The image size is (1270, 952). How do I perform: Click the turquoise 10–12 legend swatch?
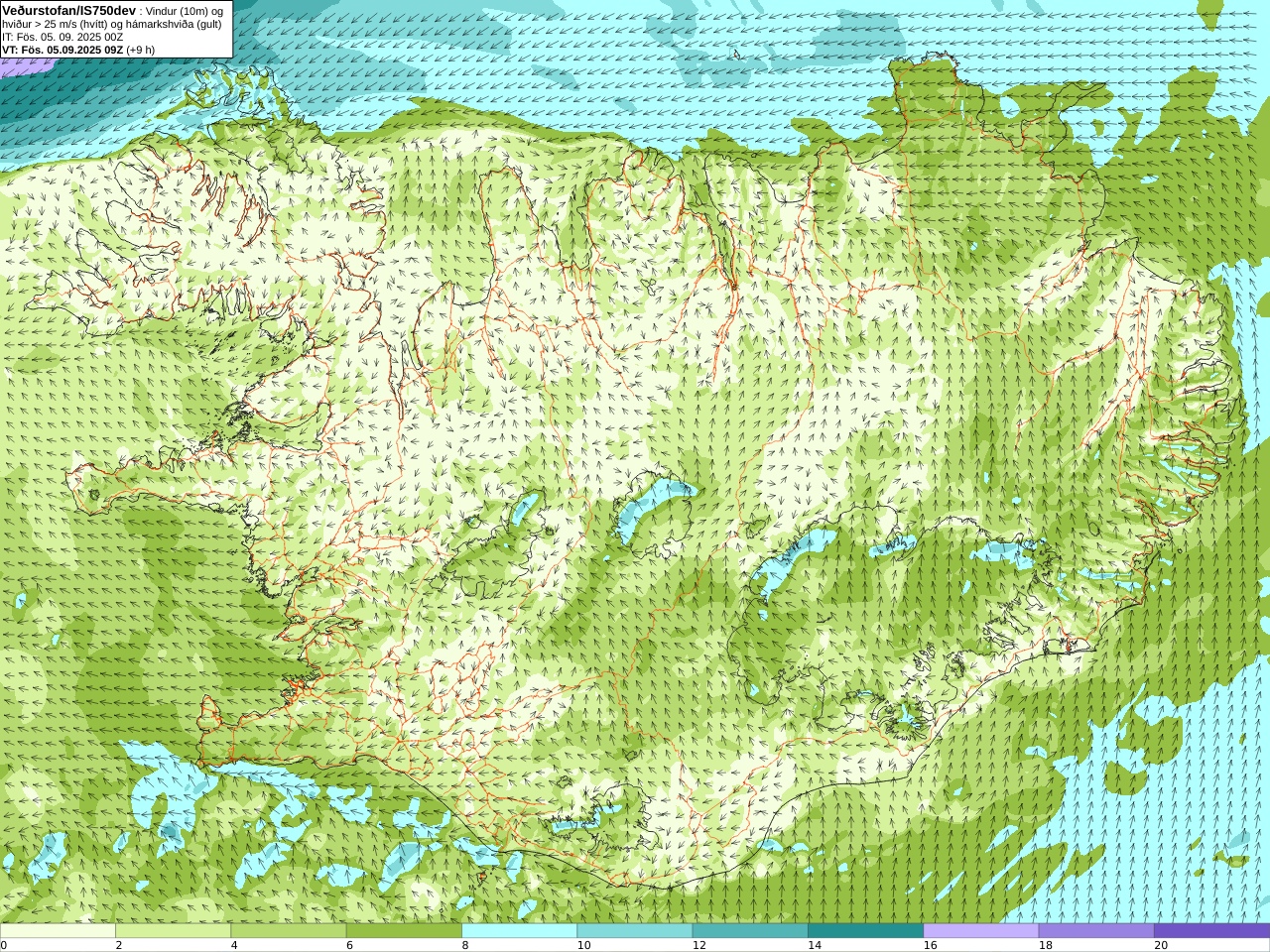click(x=635, y=931)
